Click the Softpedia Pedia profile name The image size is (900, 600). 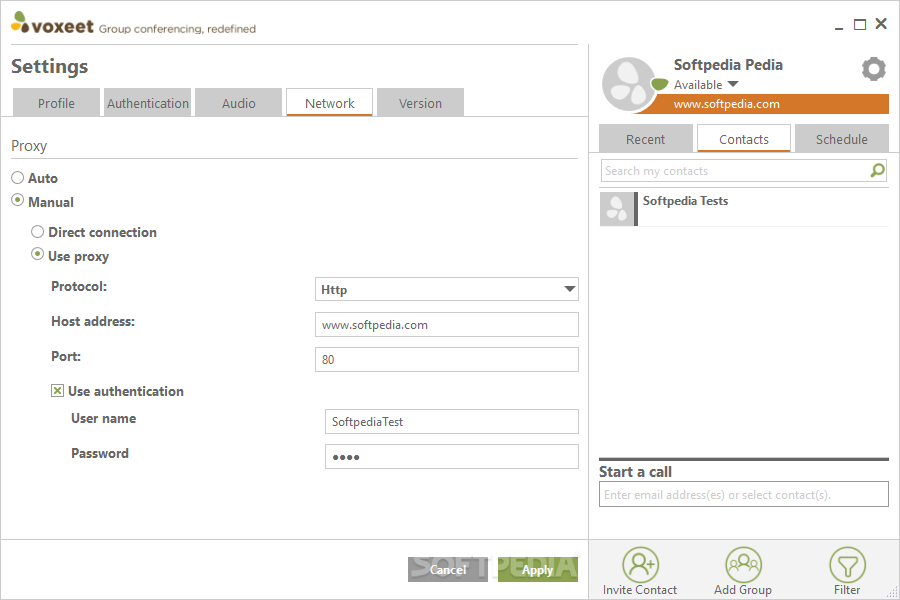(x=728, y=65)
